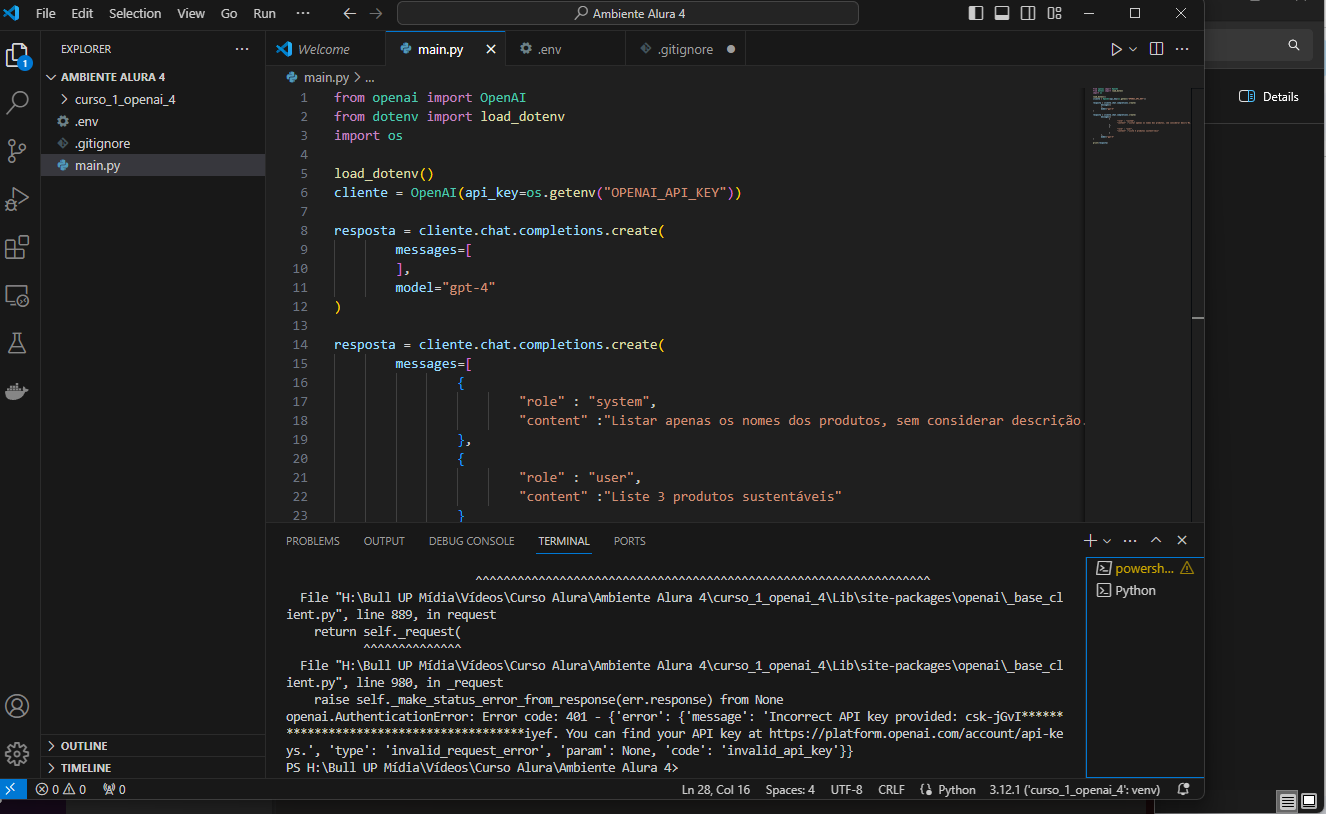Open the Docker whale icon

[17, 391]
